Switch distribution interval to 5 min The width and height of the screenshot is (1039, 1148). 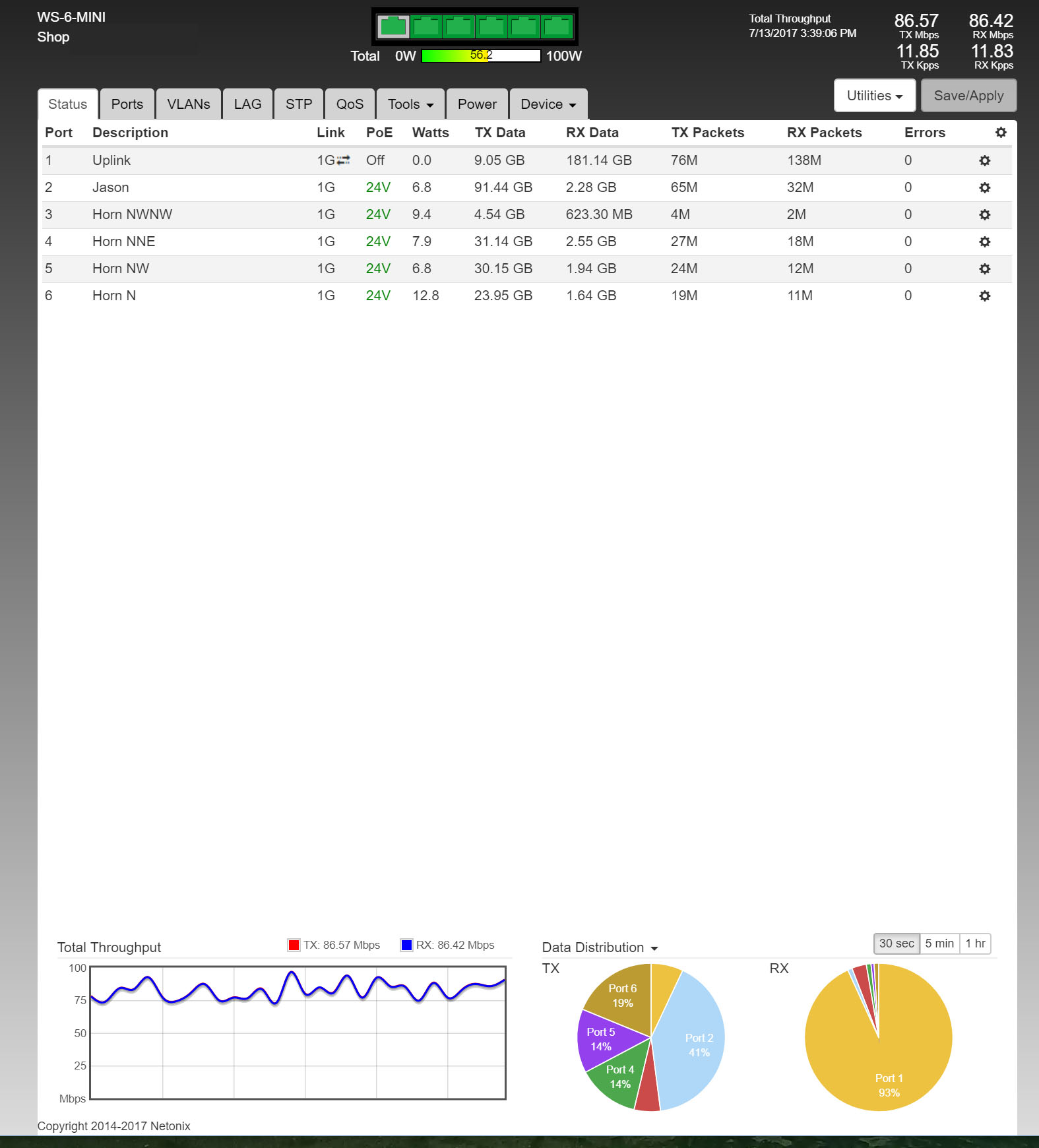[x=939, y=943]
